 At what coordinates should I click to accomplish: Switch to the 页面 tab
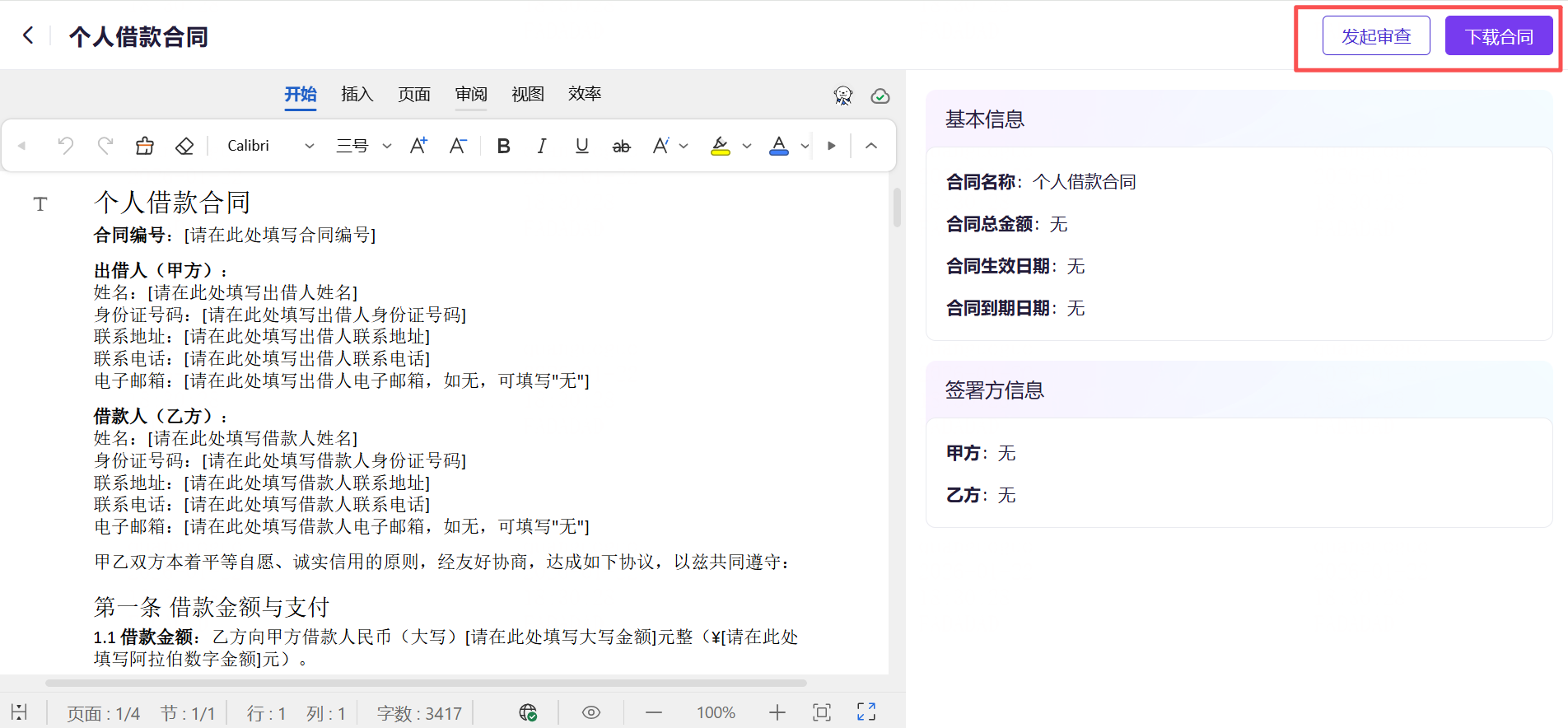[x=414, y=94]
